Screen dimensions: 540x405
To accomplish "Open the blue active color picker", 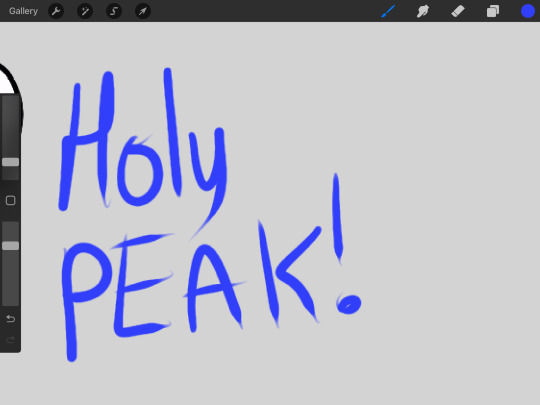I will point(528,11).
